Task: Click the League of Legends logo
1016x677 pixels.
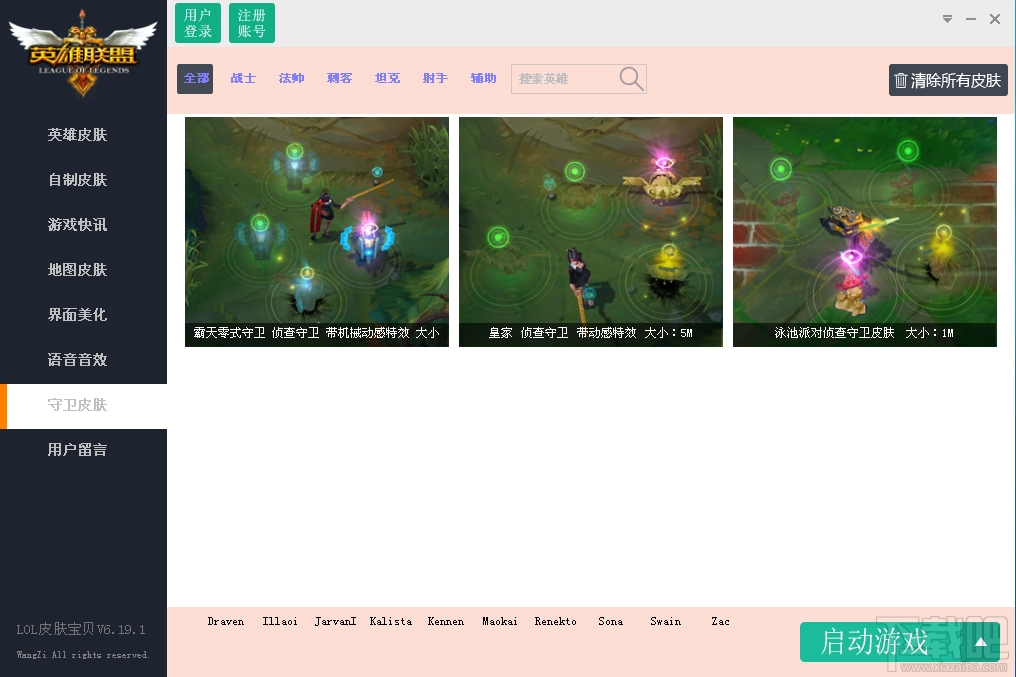Action: (x=83, y=52)
